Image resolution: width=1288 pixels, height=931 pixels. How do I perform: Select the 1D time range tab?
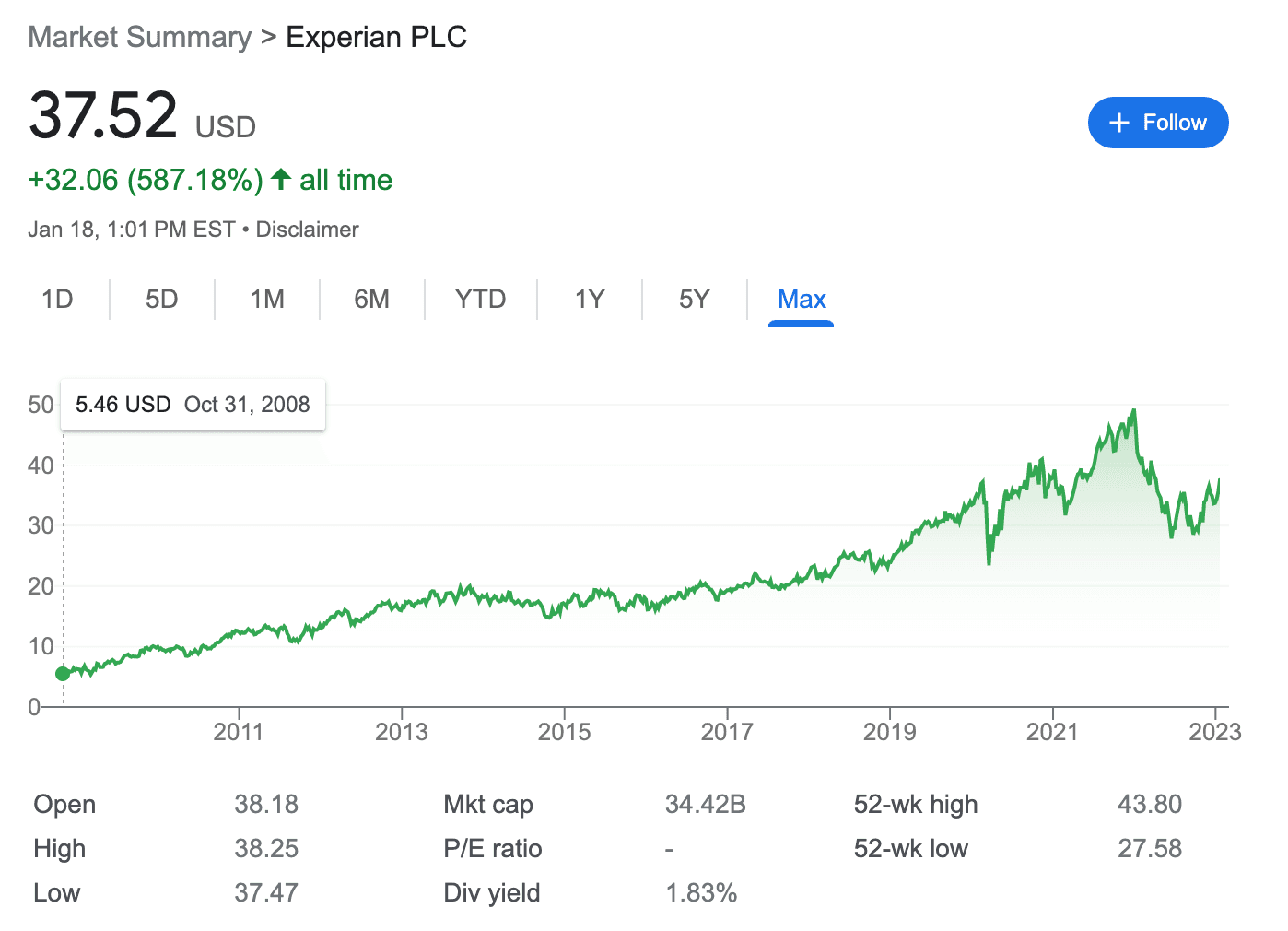(57, 300)
